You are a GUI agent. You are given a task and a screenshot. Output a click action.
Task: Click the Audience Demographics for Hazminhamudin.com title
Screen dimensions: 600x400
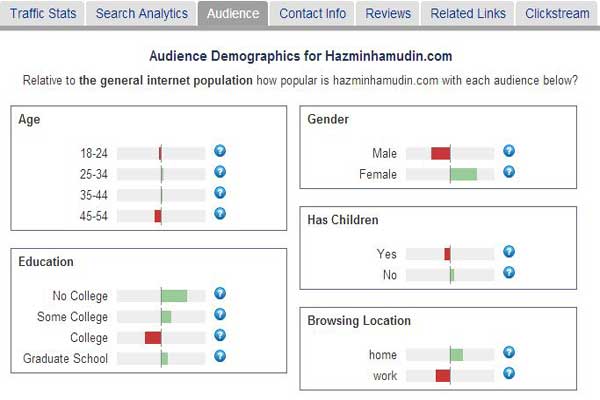pos(300,56)
